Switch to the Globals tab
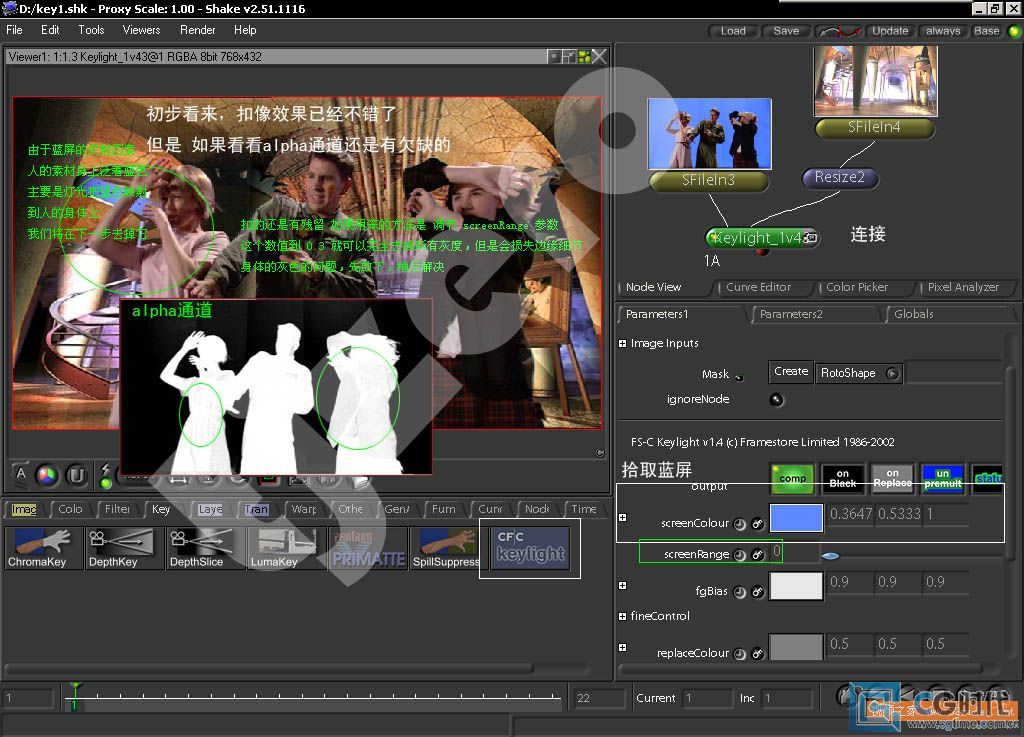The image size is (1024, 737). click(914, 315)
